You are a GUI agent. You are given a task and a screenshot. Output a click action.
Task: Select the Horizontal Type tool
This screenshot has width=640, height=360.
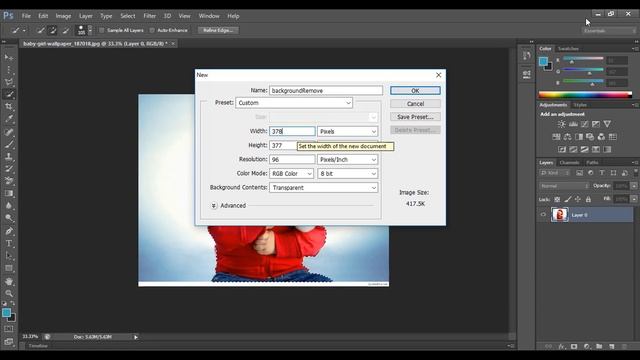click(9, 244)
